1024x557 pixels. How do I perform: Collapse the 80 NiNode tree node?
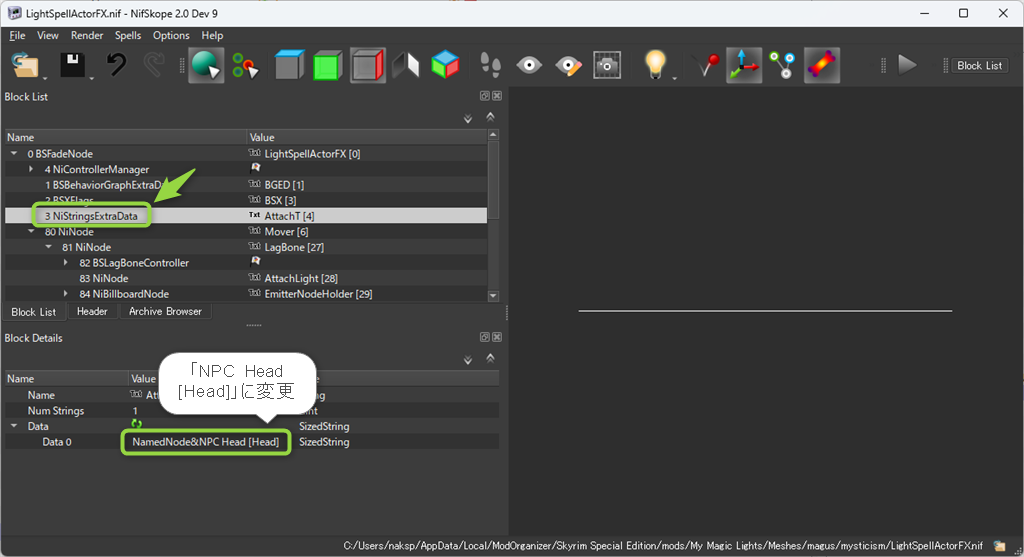coord(31,231)
